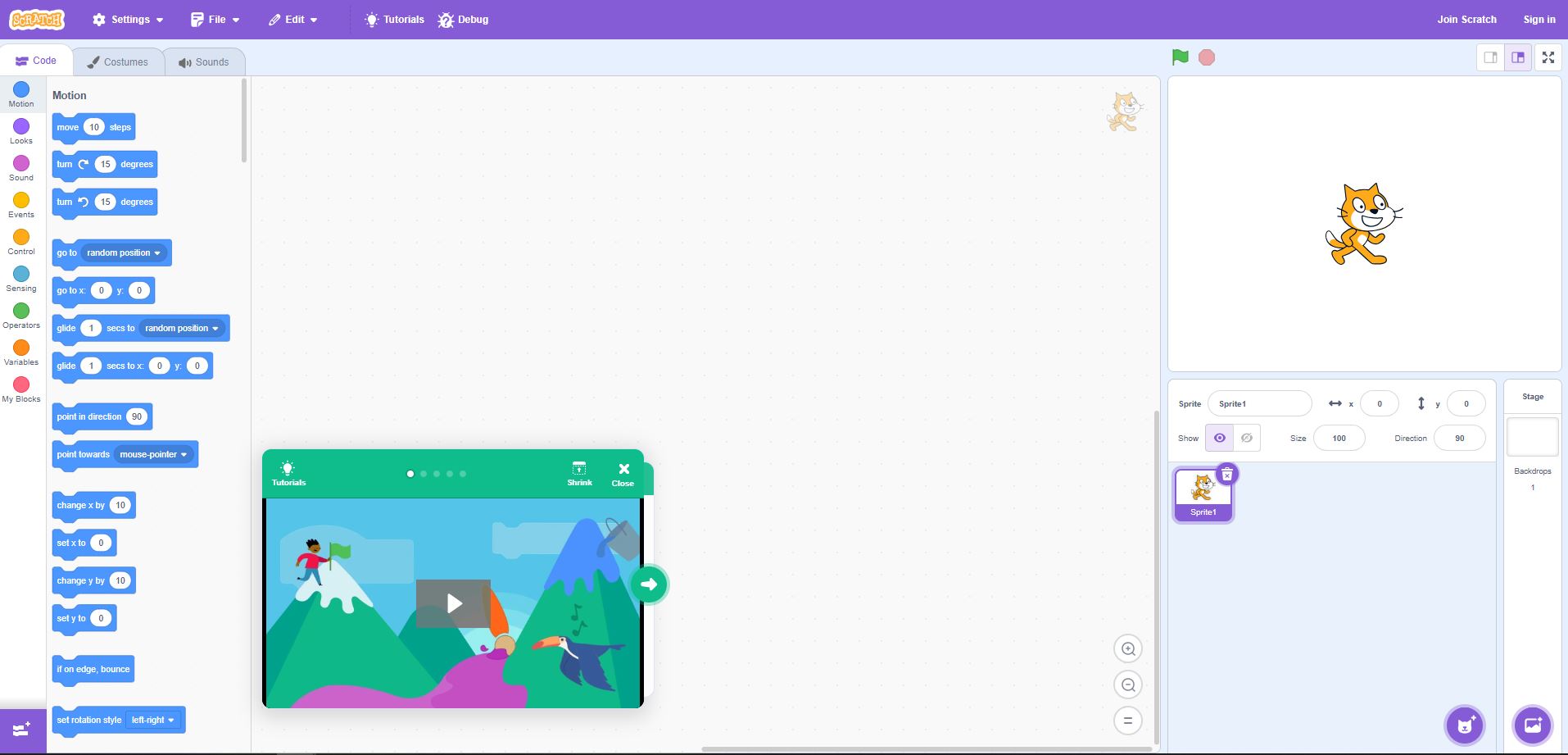The width and height of the screenshot is (1568, 755).
Task: Show Sprite1 via the eye toggle
Action: coord(1220,438)
